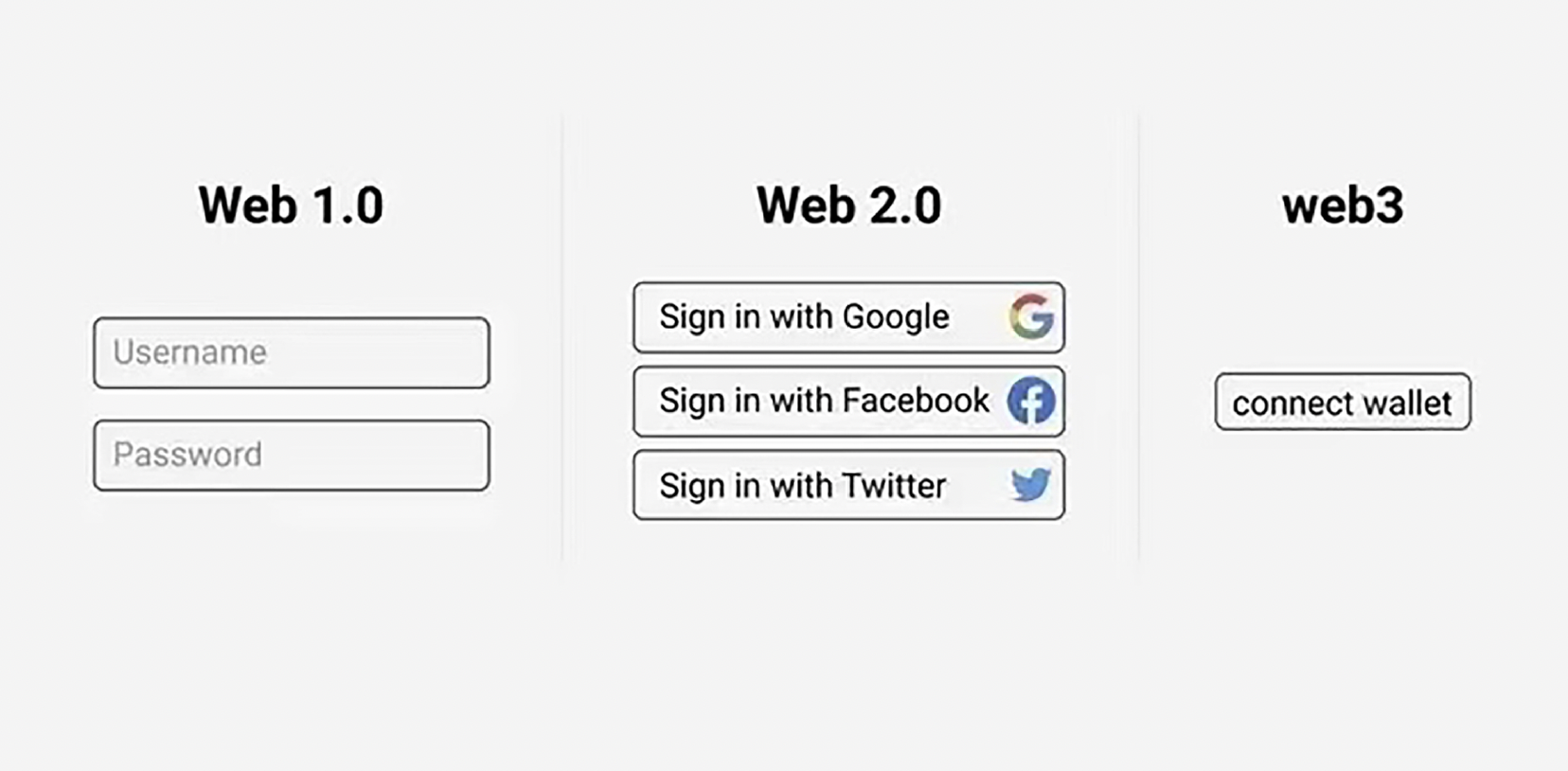The height and width of the screenshot is (771, 1568).
Task: Click the Google "G" logo icon
Action: 1031,316
